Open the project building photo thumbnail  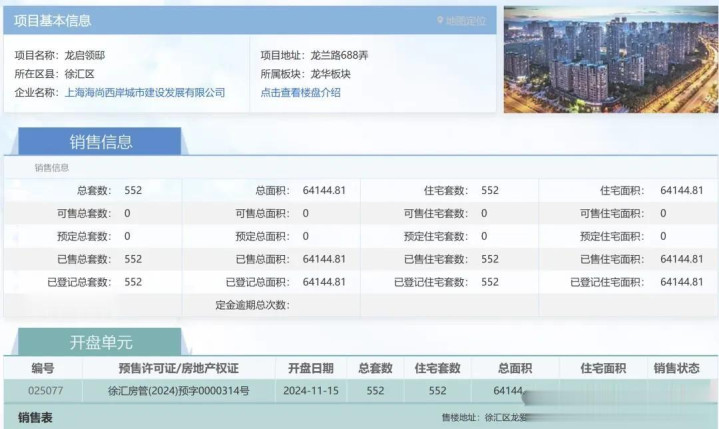[x=610, y=60]
